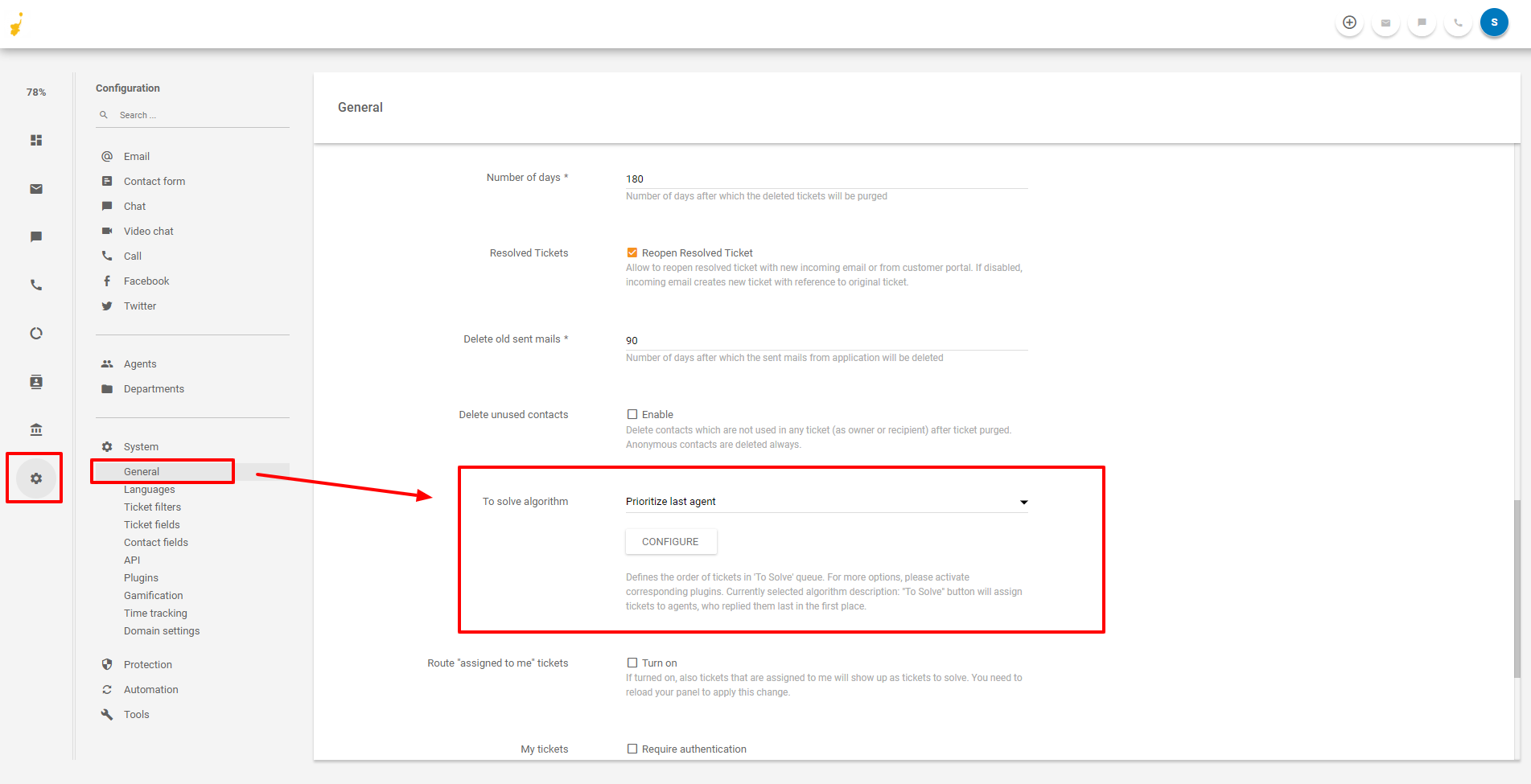Viewport: 1531px width, 784px height.
Task: Open the customers contact icon in sidebar
Action: tap(36, 381)
